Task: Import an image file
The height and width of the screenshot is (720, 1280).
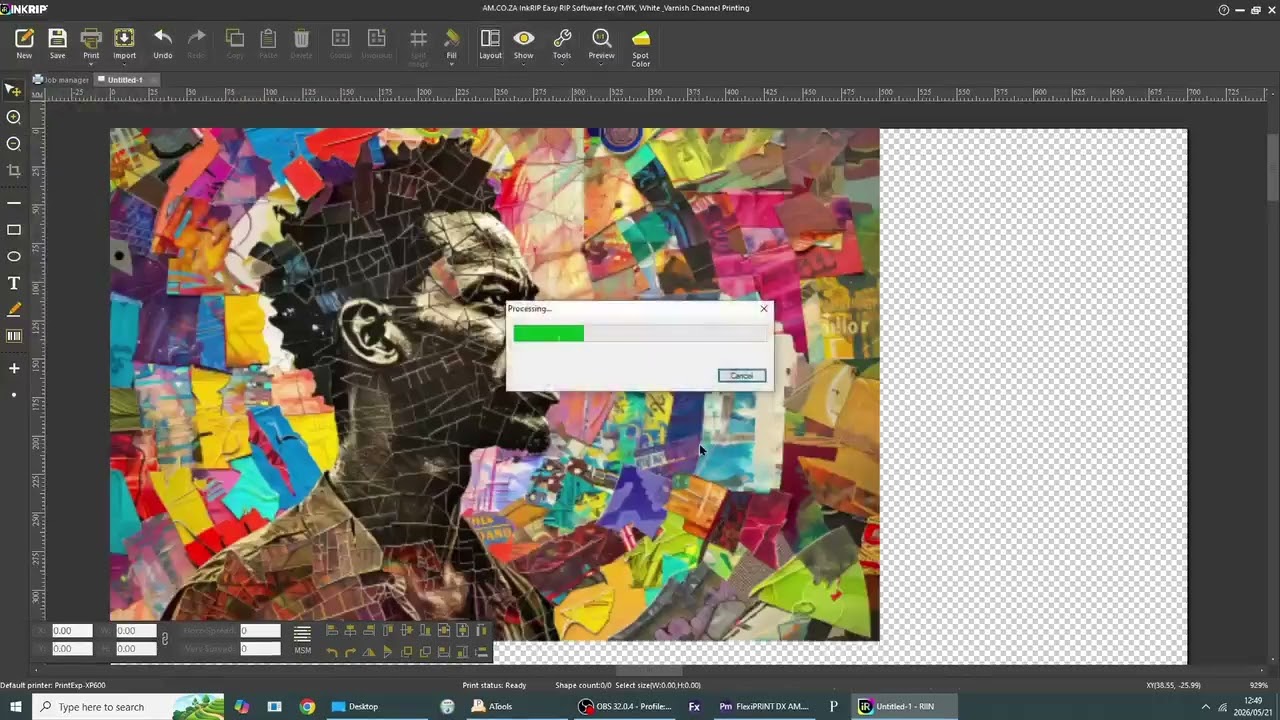Action: pos(124,43)
